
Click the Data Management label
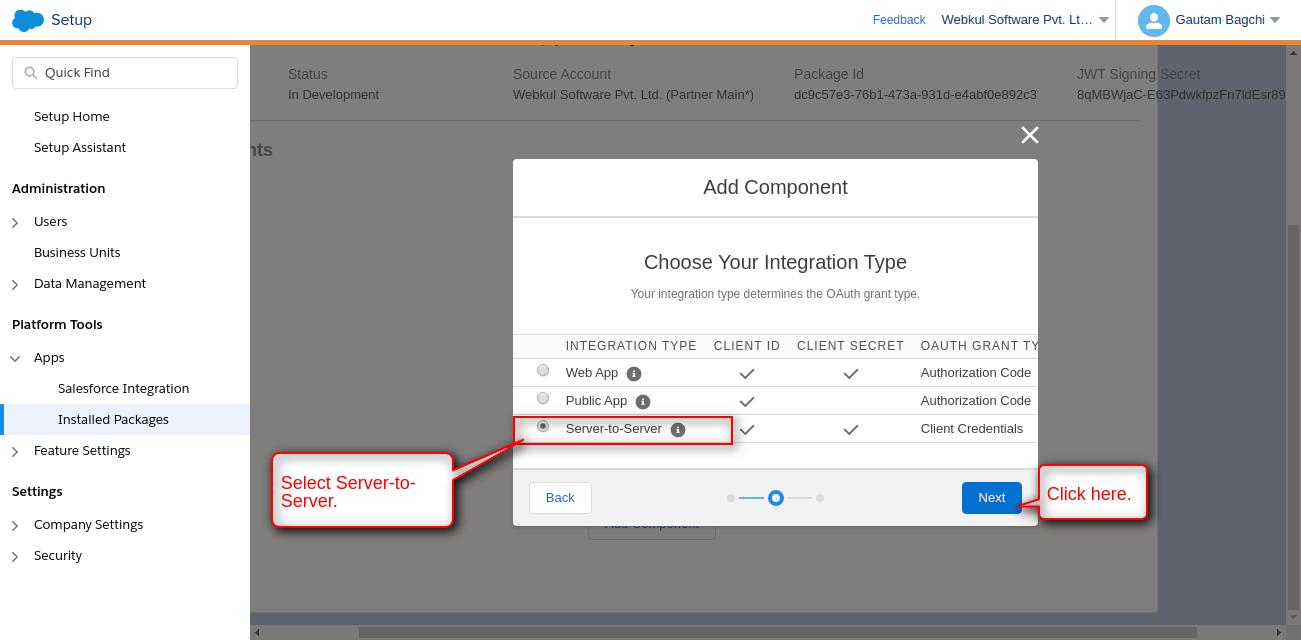pos(90,283)
